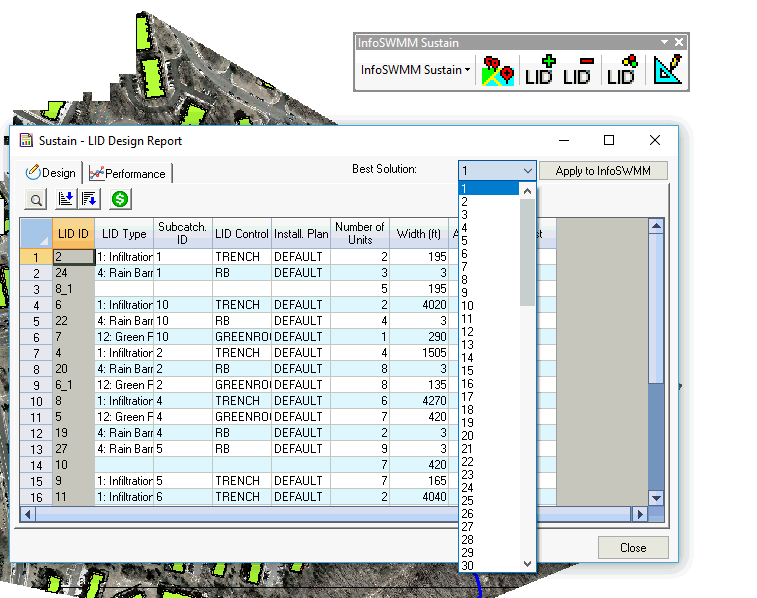Click the LID ID cell '27'
This screenshot has height=598, width=757.
click(x=73, y=449)
